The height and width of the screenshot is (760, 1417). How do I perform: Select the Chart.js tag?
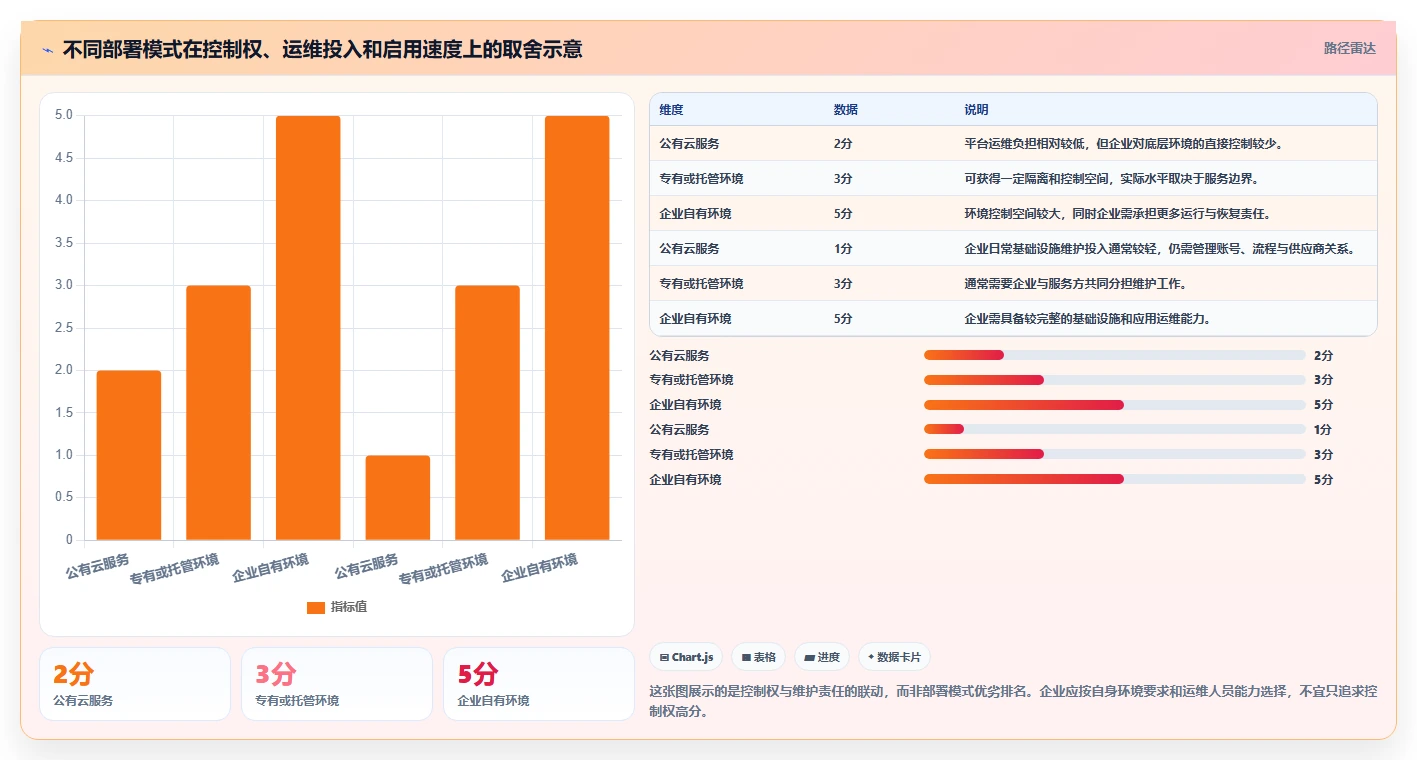point(687,657)
